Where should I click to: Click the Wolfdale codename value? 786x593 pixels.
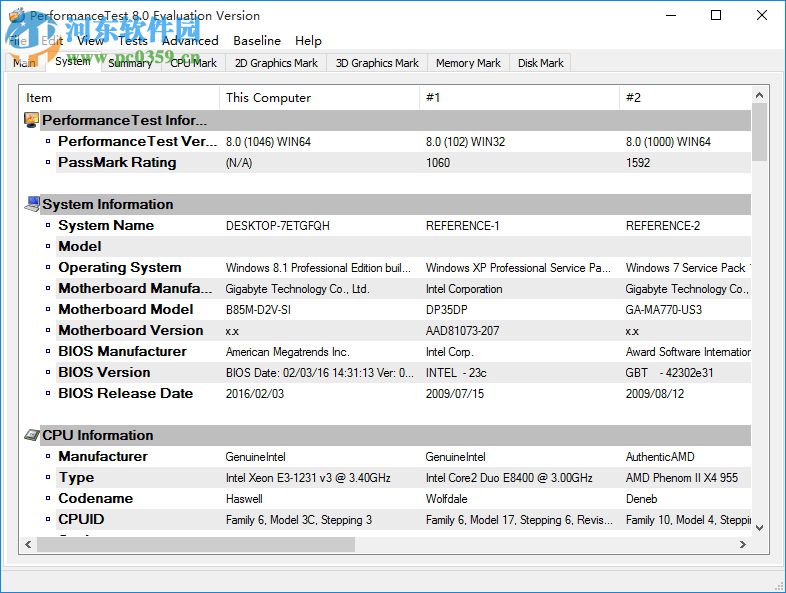pos(446,499)
